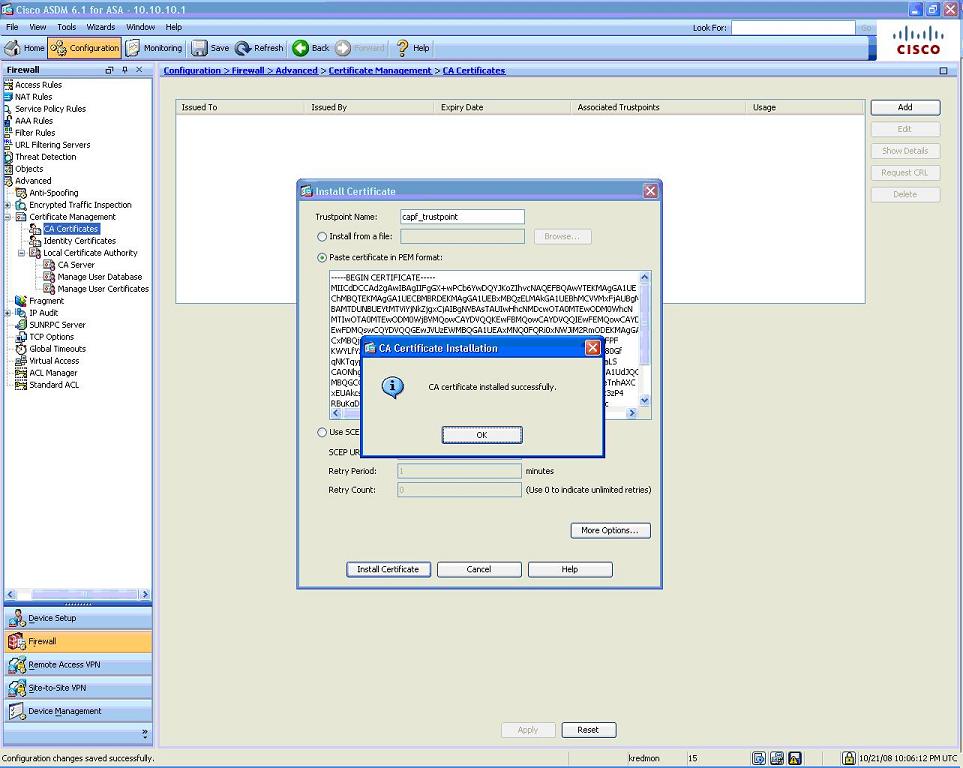Click the Install Certificate button

click(388, 570)
